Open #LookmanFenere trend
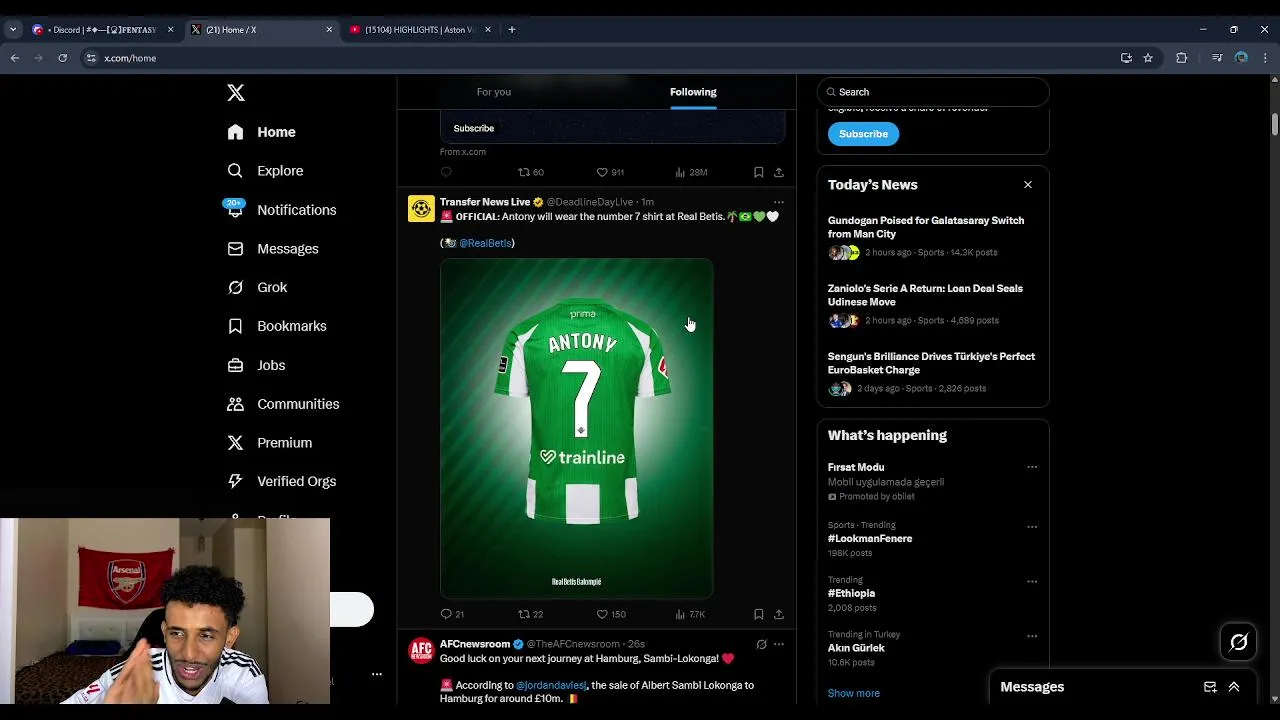This screenshot has width=1280, height=720. coord(870,539)
